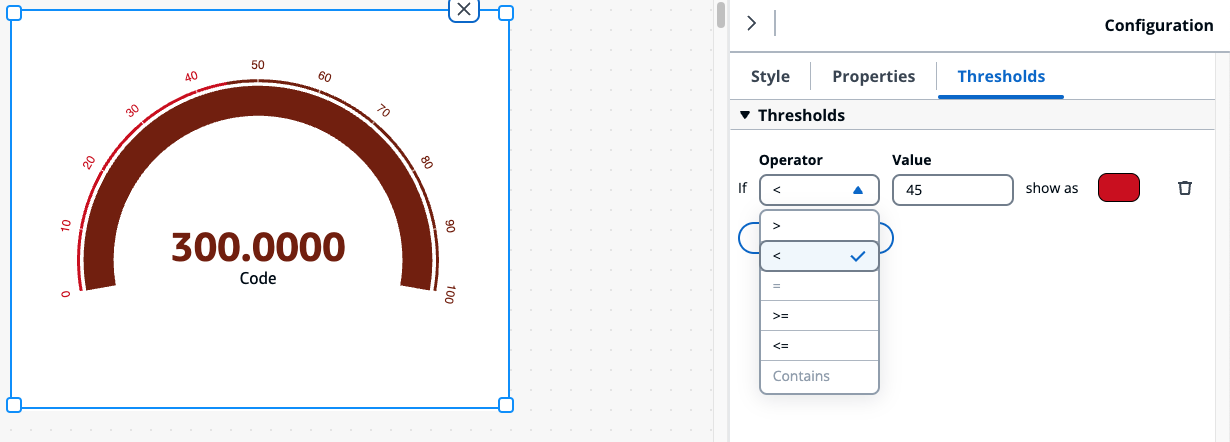
Task: Choose the > operator from the list
Action: 819,226
